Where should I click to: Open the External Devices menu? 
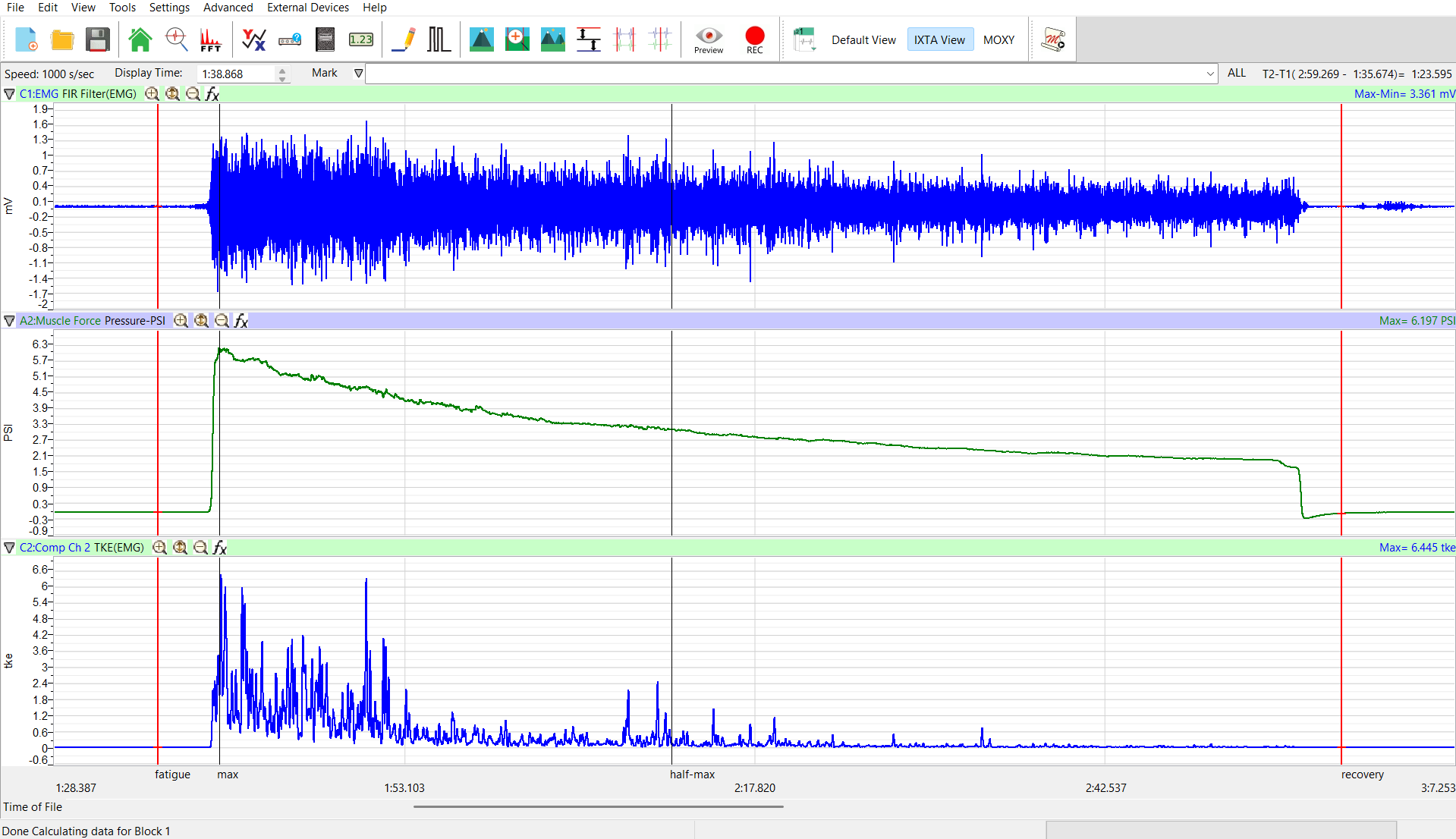tap(307, 8)
